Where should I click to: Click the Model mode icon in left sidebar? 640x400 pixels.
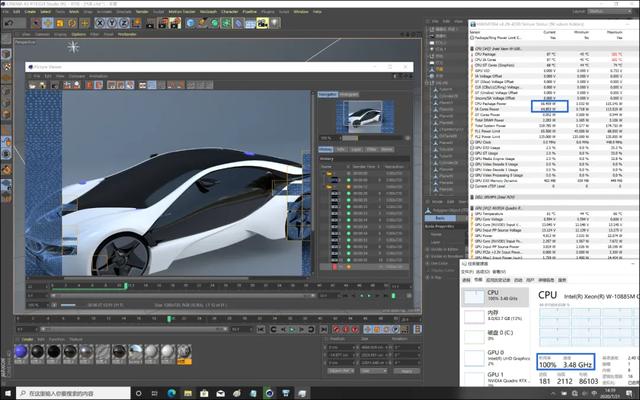(6, 54)
